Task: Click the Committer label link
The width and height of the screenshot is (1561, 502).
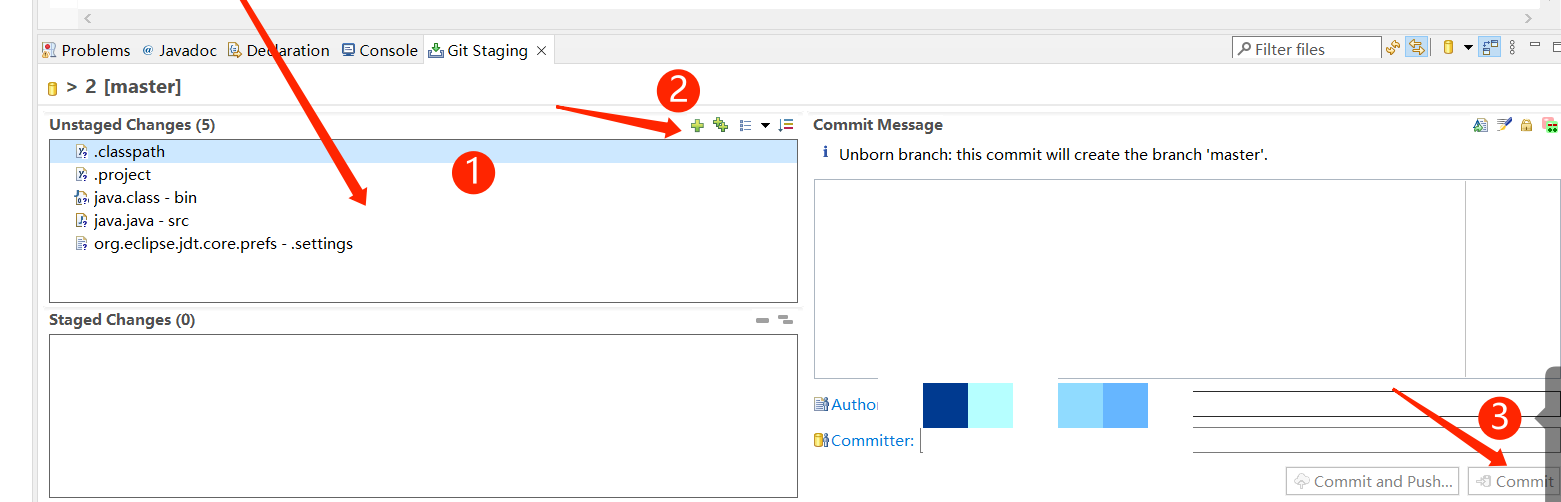Action: [x=872, y=441]
